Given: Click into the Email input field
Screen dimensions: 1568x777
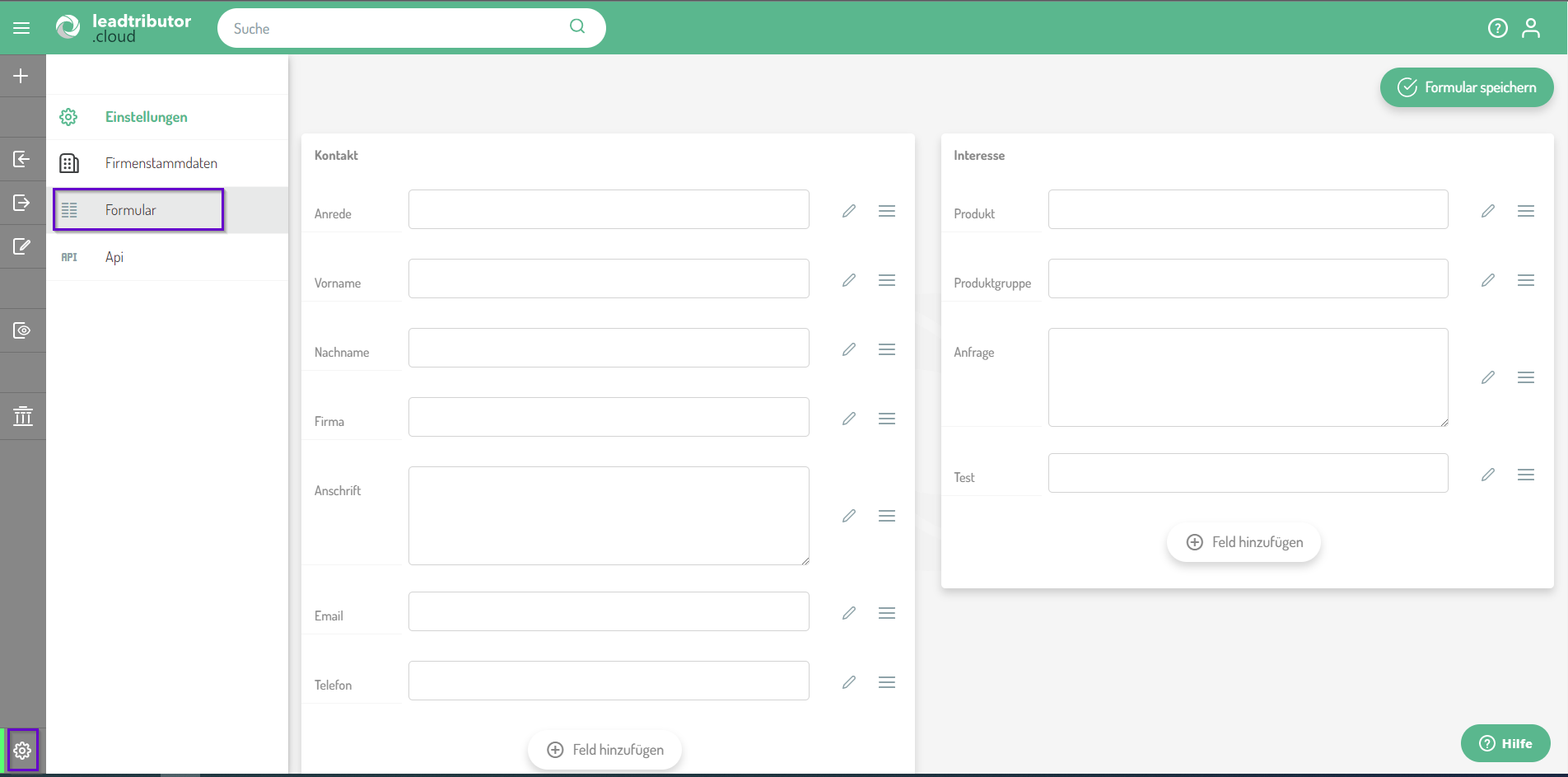Looking at the screenshot, I should click(x=609, y=611).
